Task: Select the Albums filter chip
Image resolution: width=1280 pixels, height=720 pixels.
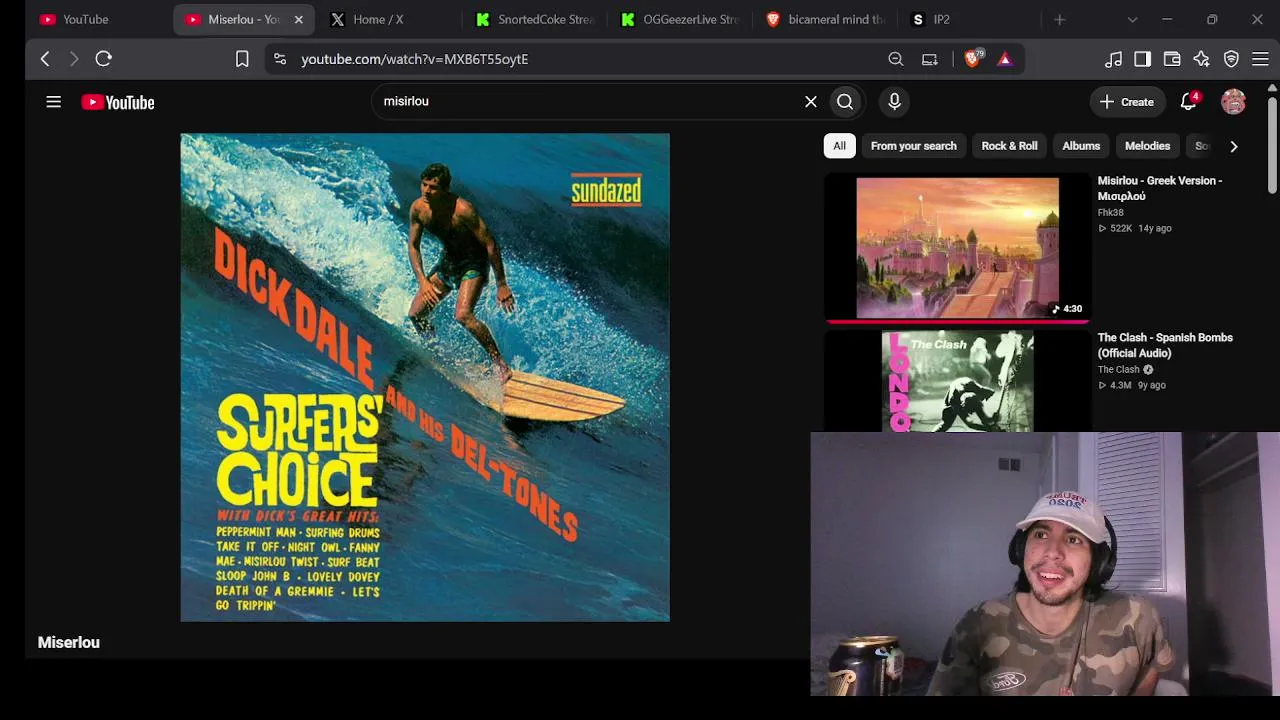Action: coord(1081,146)
